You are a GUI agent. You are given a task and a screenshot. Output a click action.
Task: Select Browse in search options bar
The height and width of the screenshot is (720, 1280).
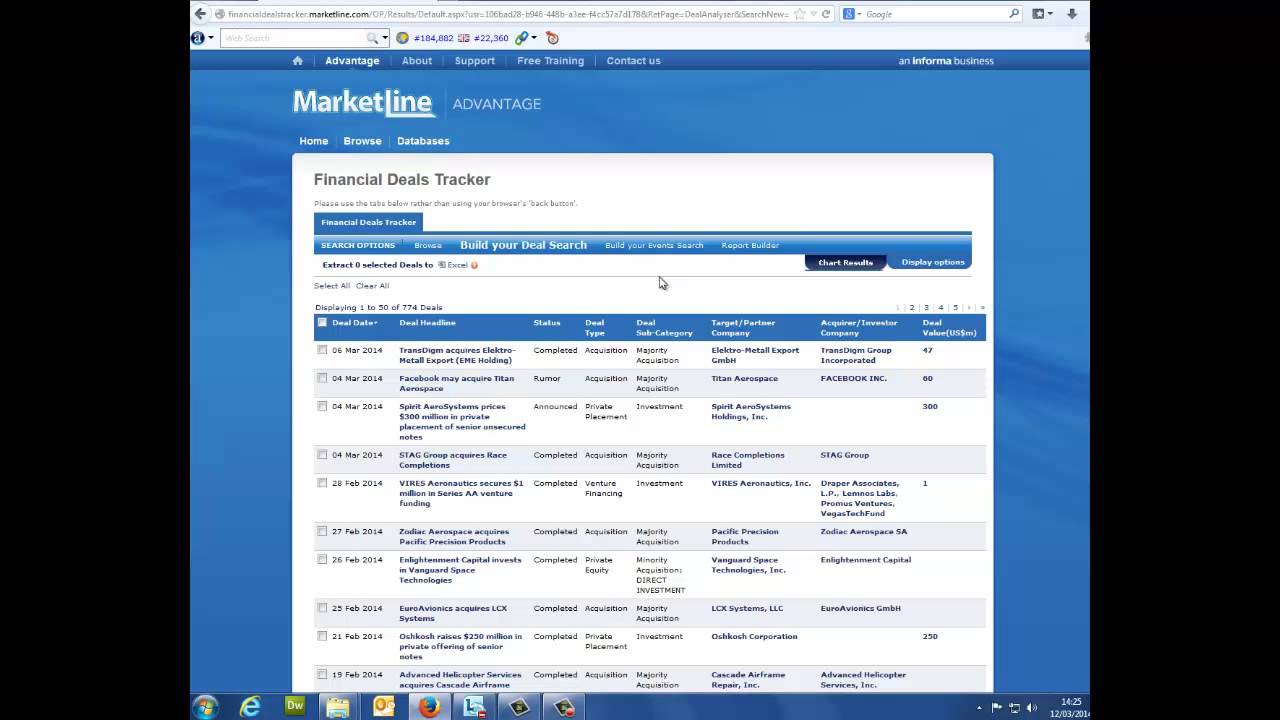click(x=428, y=245)
